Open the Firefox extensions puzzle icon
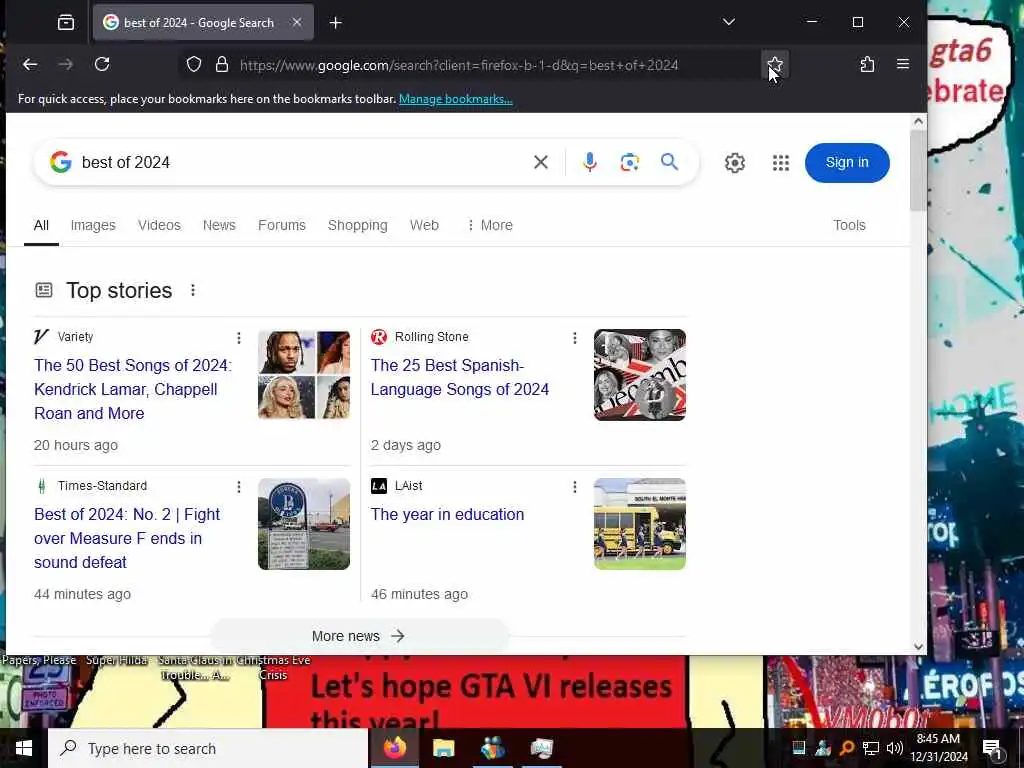This screenshot has height=768, width=1024. point(867,64)
